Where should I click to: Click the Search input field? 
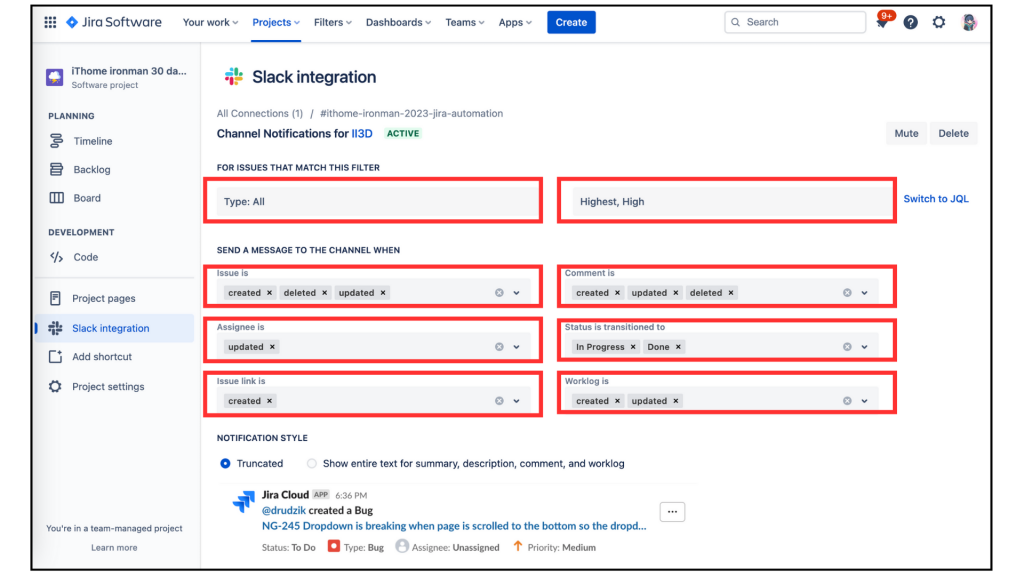tap(795, 22)
